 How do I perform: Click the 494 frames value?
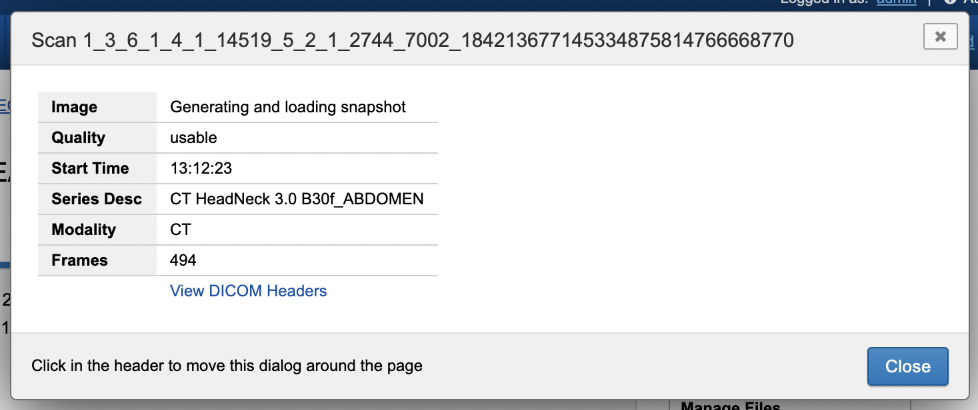click(184, 260)
